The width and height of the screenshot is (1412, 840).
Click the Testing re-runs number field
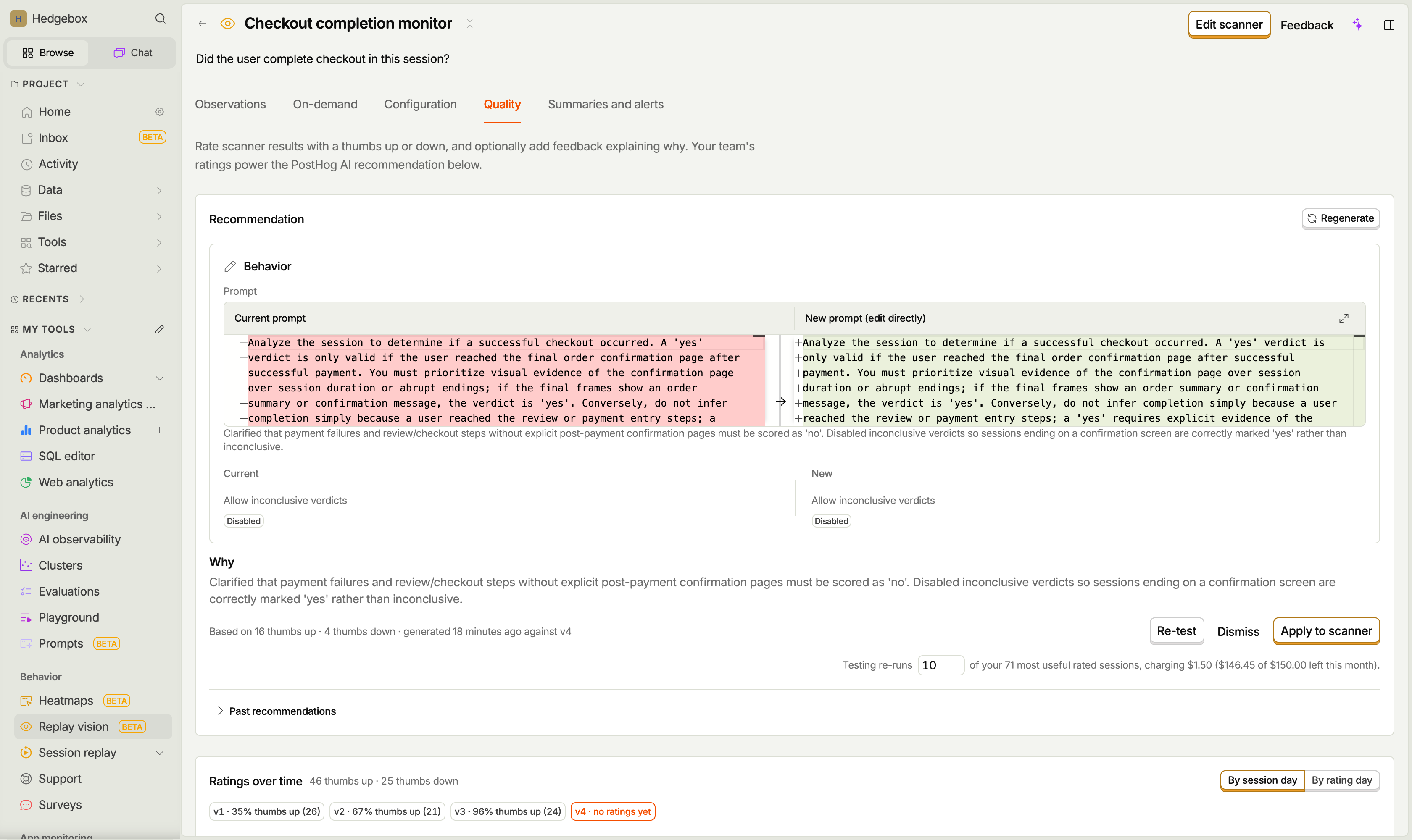pos(941,665)
